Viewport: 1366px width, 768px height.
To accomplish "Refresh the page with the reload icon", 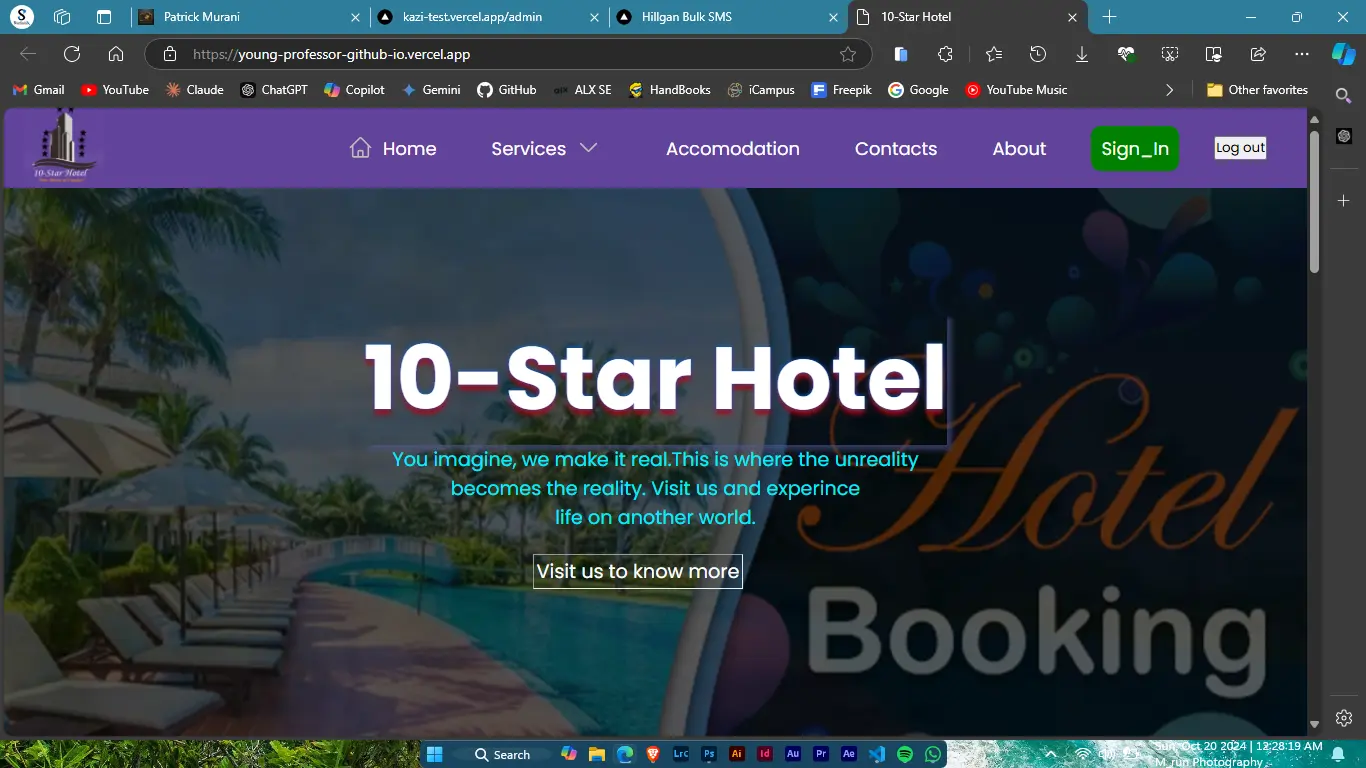I will point(72,54).
